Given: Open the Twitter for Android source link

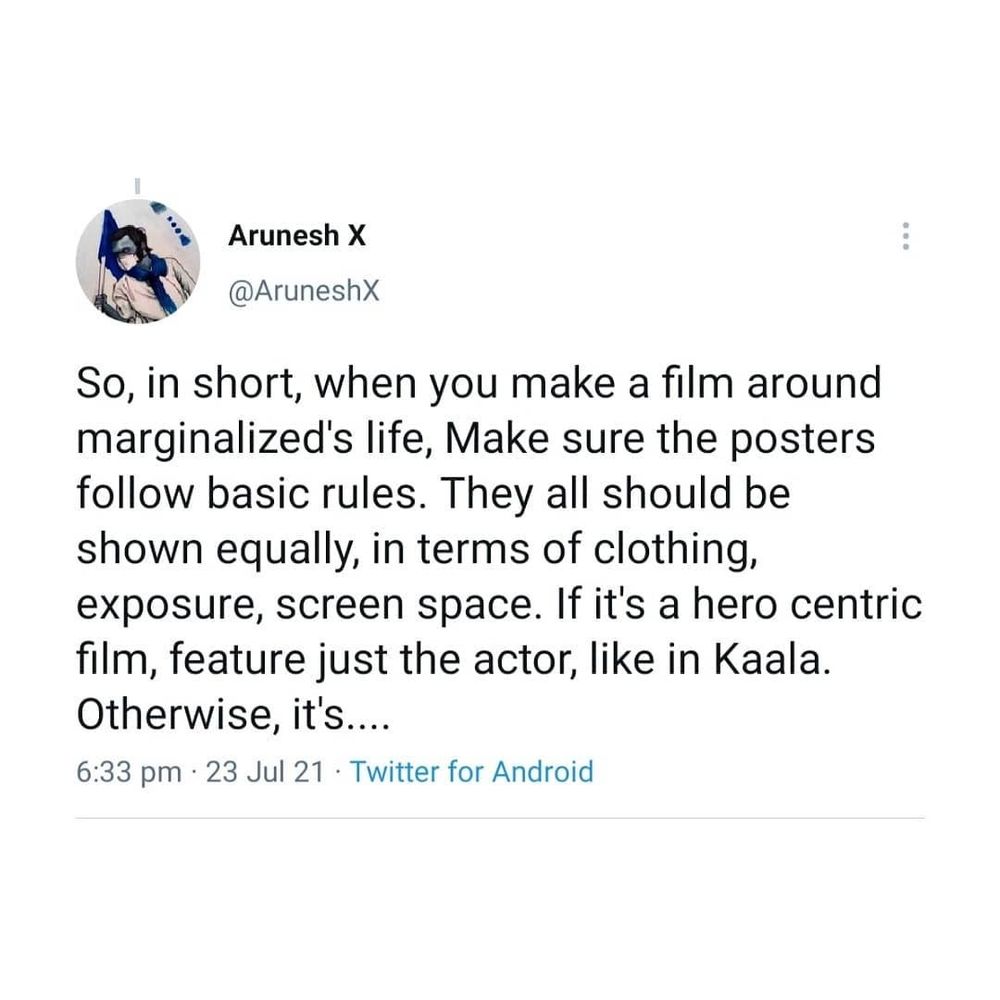Looking at the screenshot, I should click(x=472, y=772).
